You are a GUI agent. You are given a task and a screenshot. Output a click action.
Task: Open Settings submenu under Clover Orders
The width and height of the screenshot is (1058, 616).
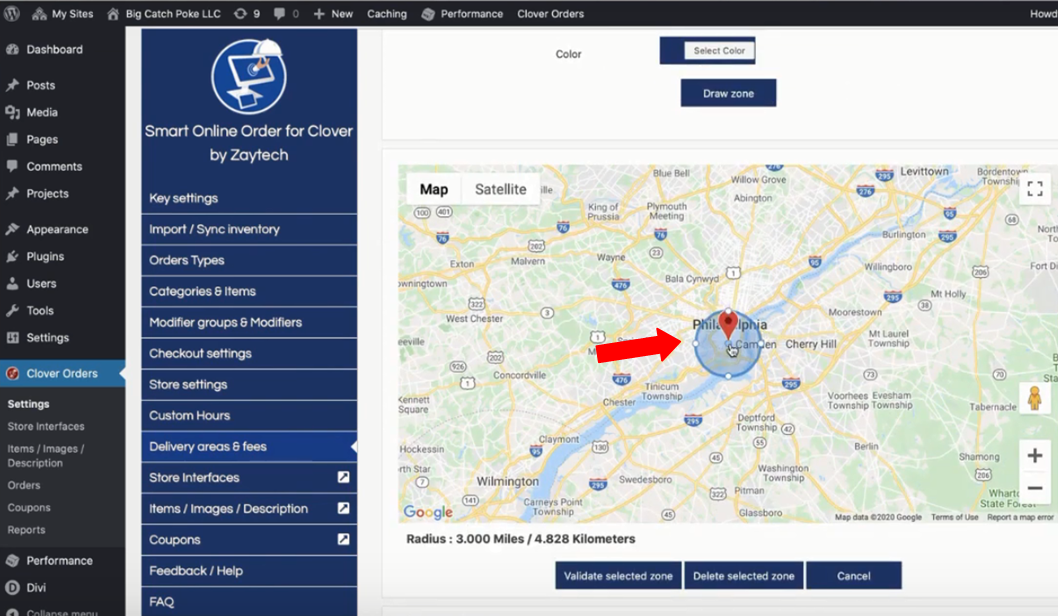point(28,404)
